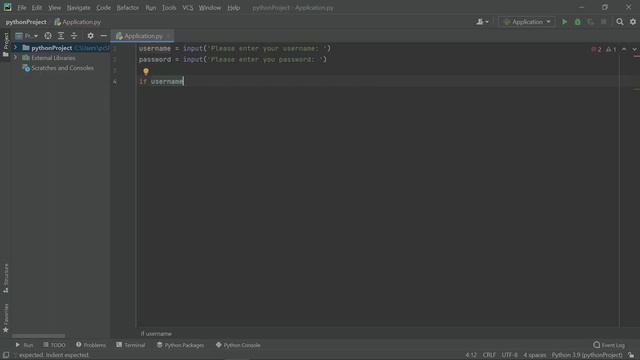
Task: Open the Terminal tool window
Action: (130, 345)
